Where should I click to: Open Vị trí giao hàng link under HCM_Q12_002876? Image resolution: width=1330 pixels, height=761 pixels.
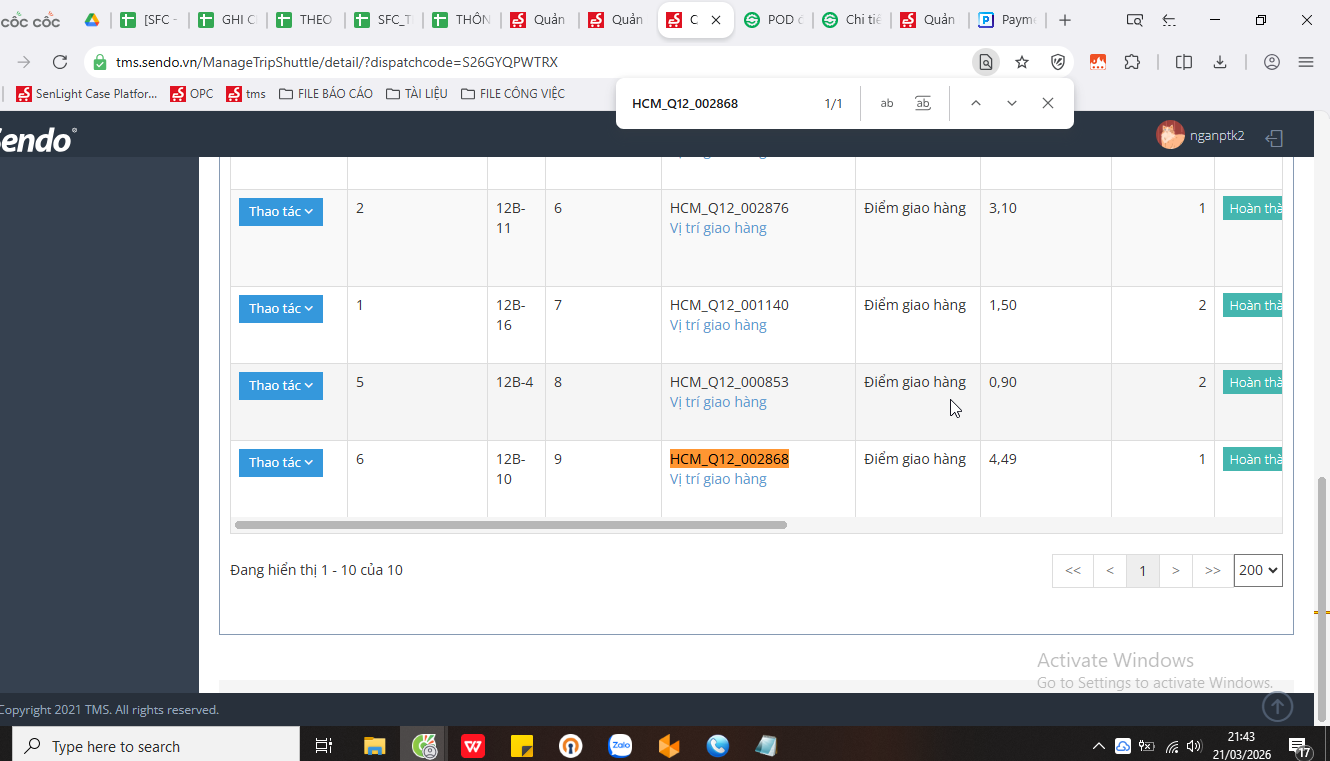(718, 228)
